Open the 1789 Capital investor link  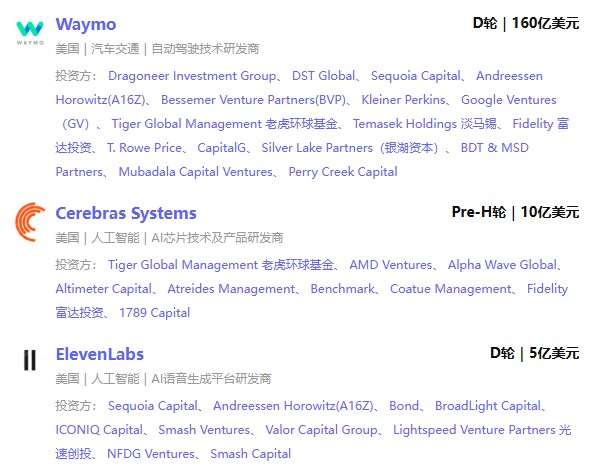(x=155, y=313)
